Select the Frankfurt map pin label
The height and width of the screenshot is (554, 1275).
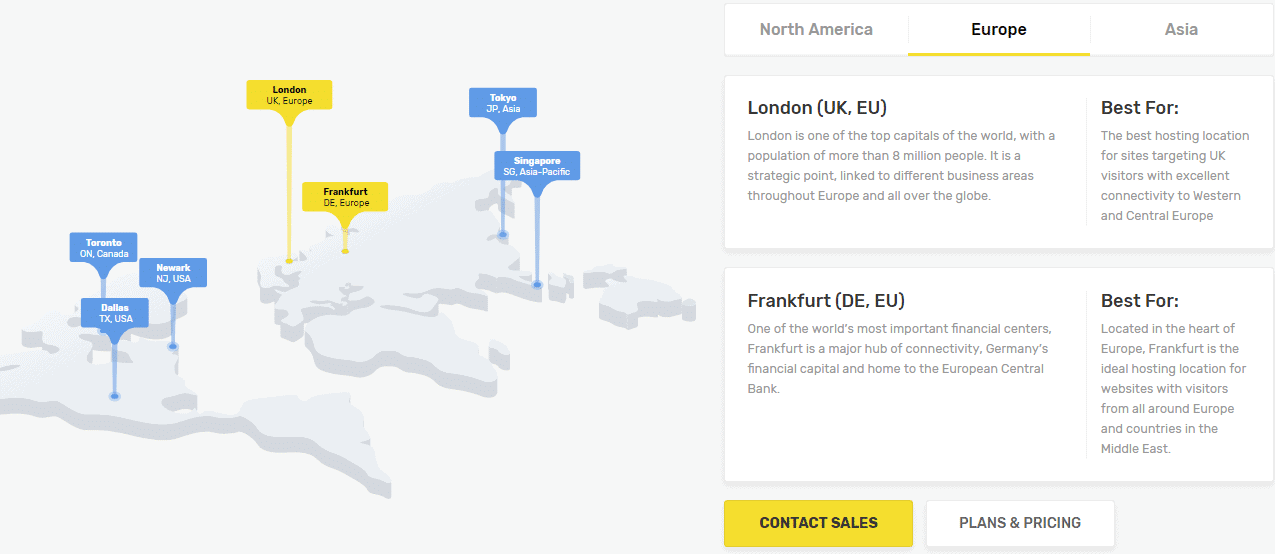pos(345,196)
